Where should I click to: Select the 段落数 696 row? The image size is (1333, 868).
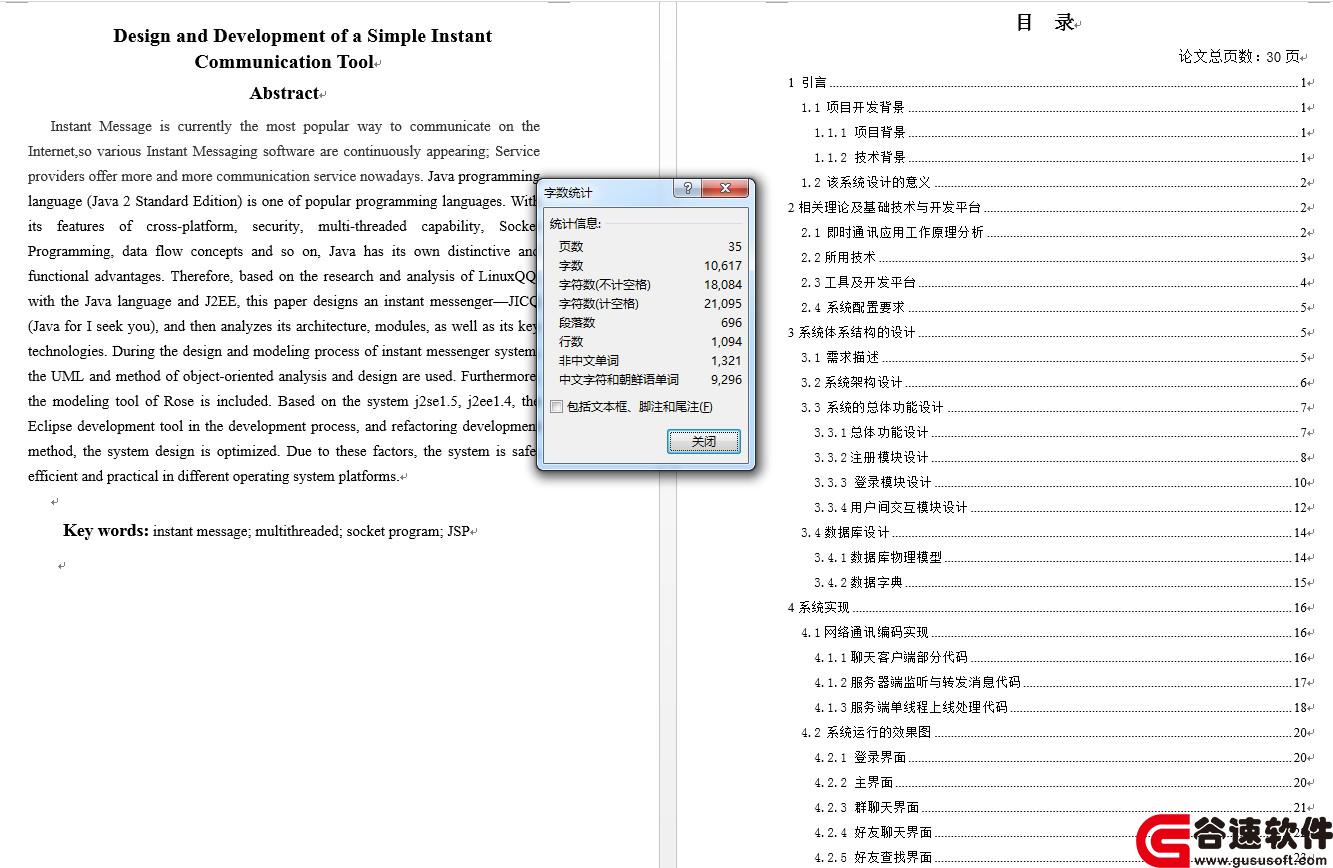click(x=650, y=322)
